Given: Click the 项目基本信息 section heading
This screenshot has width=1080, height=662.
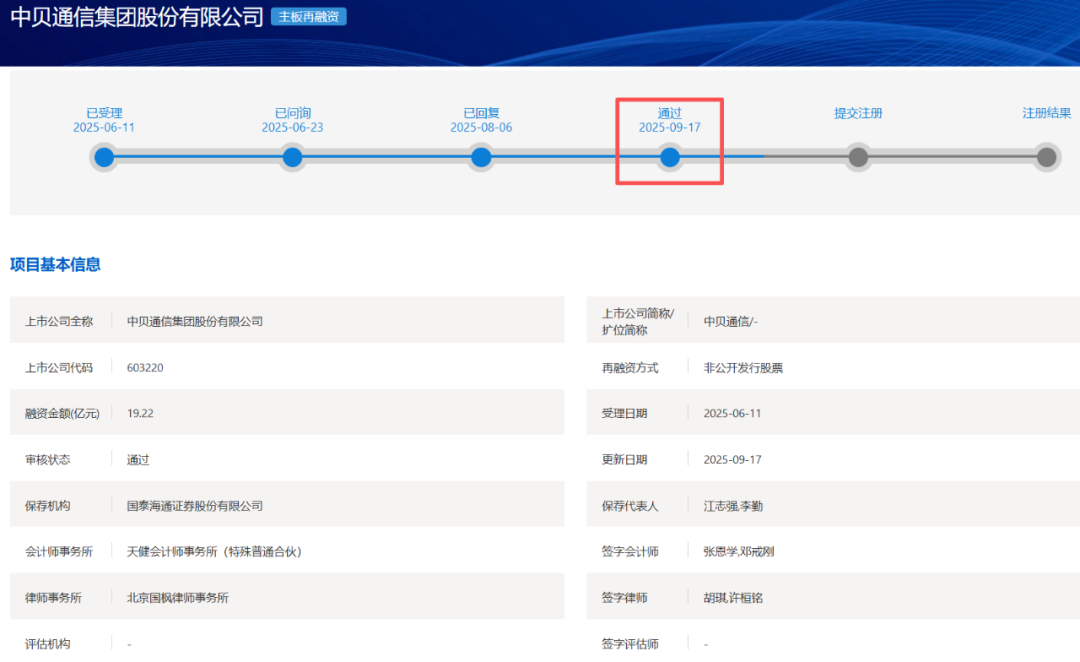Looking at the screenshot, I should [55, 265].
